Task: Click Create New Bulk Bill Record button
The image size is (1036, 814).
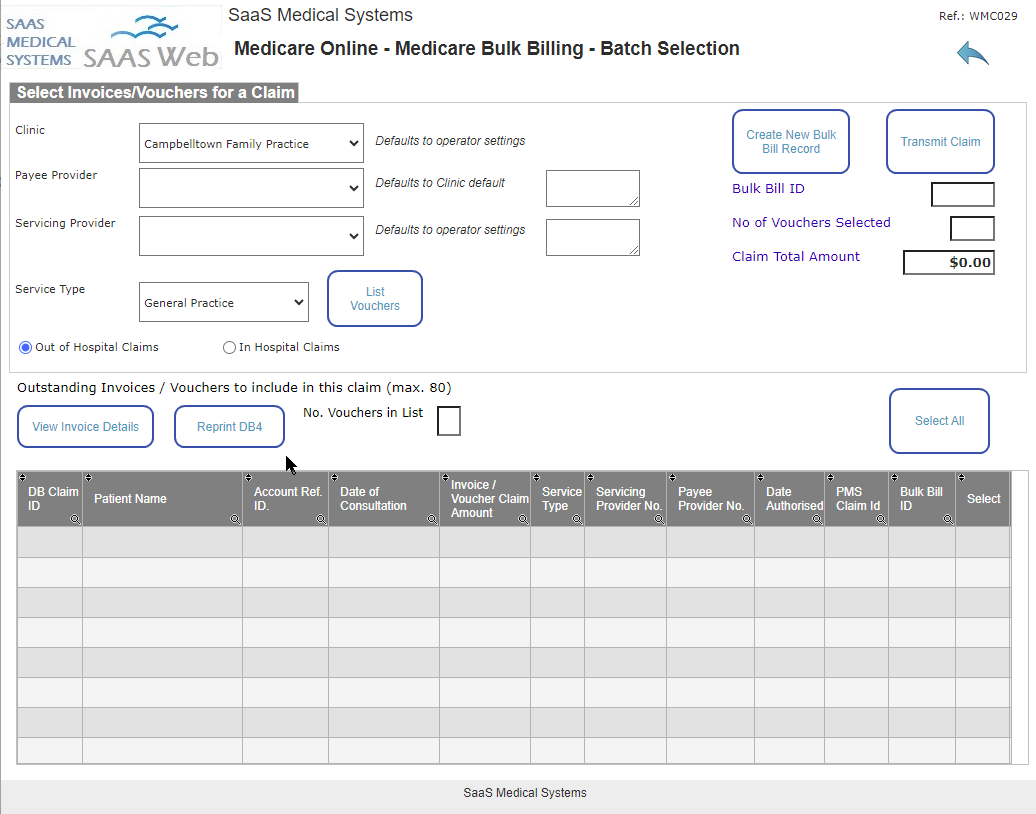Action: coord(791,141)
